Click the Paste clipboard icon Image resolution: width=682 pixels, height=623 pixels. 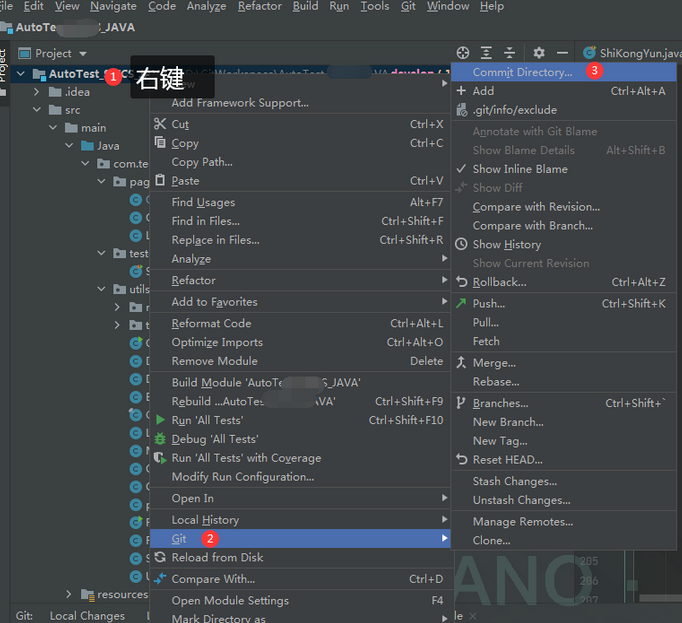(x=160, y=180)
